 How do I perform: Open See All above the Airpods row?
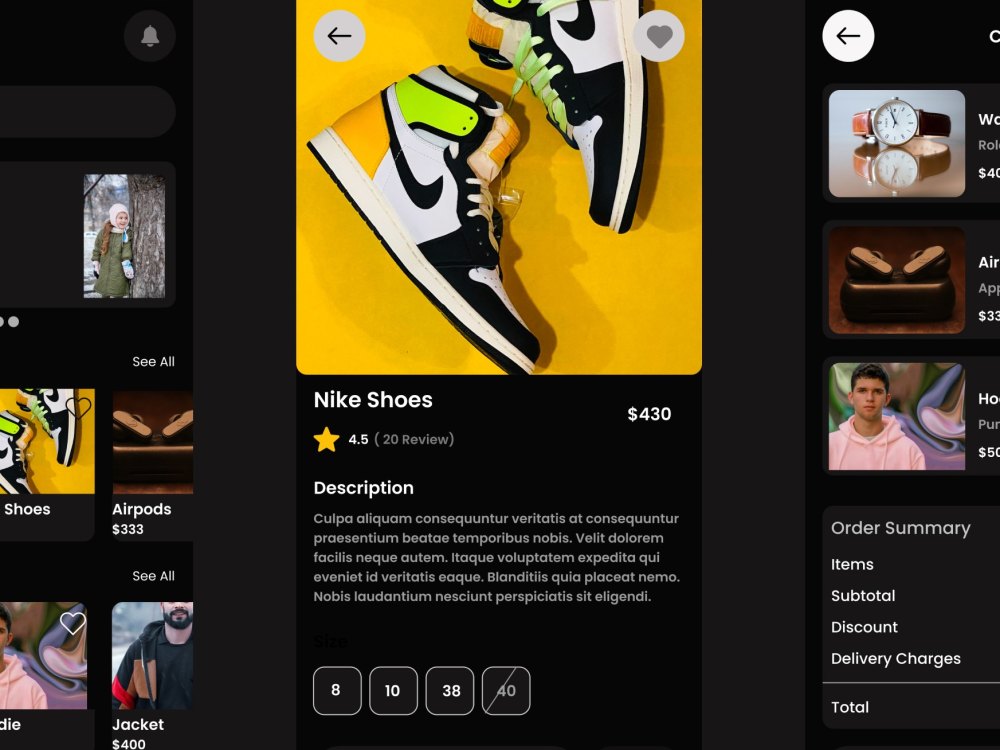coord(153,362)
